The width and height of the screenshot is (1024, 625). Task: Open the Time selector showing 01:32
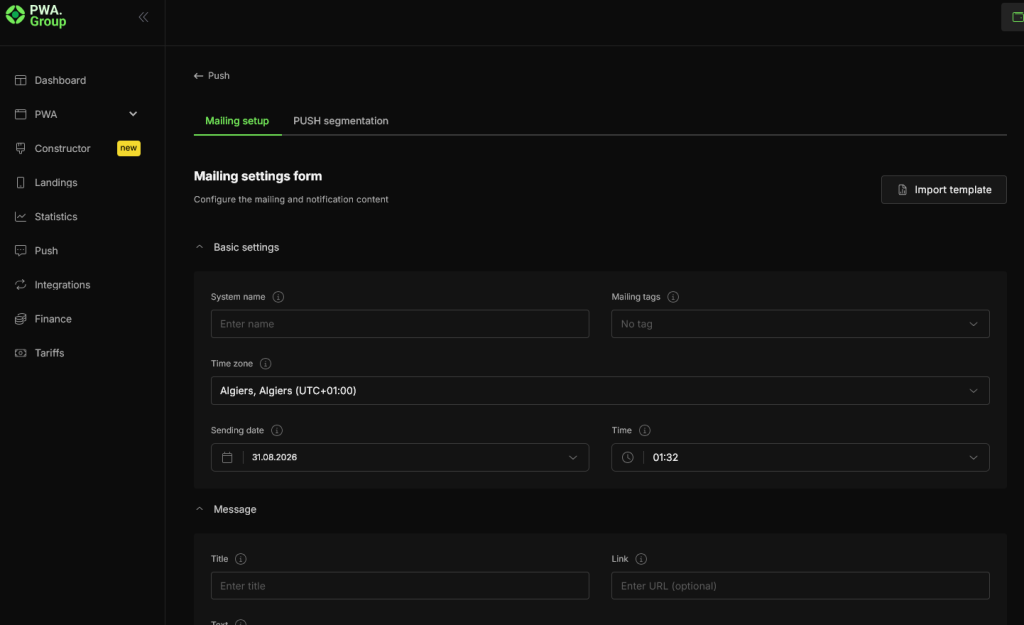(800, 457)
